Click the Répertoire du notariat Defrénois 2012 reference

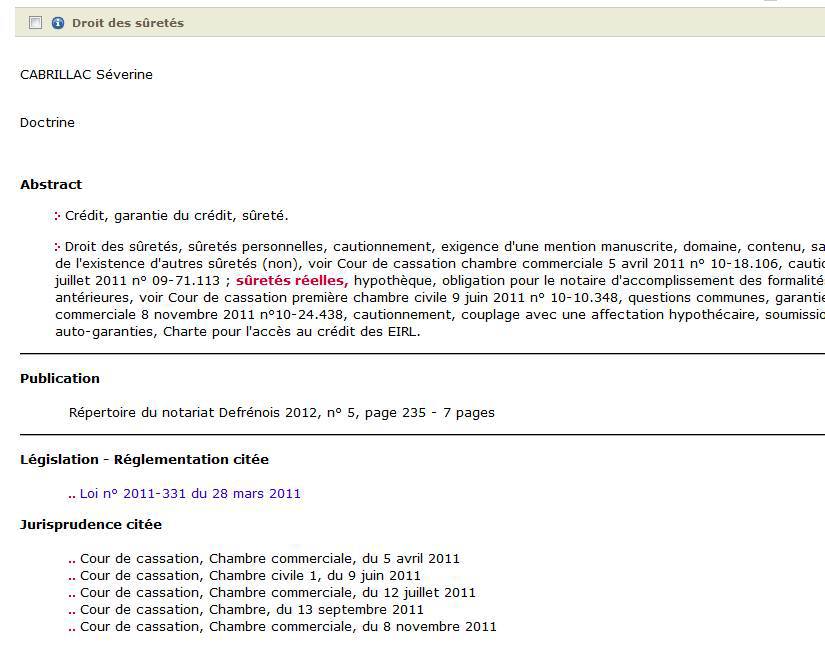(281, 412)
